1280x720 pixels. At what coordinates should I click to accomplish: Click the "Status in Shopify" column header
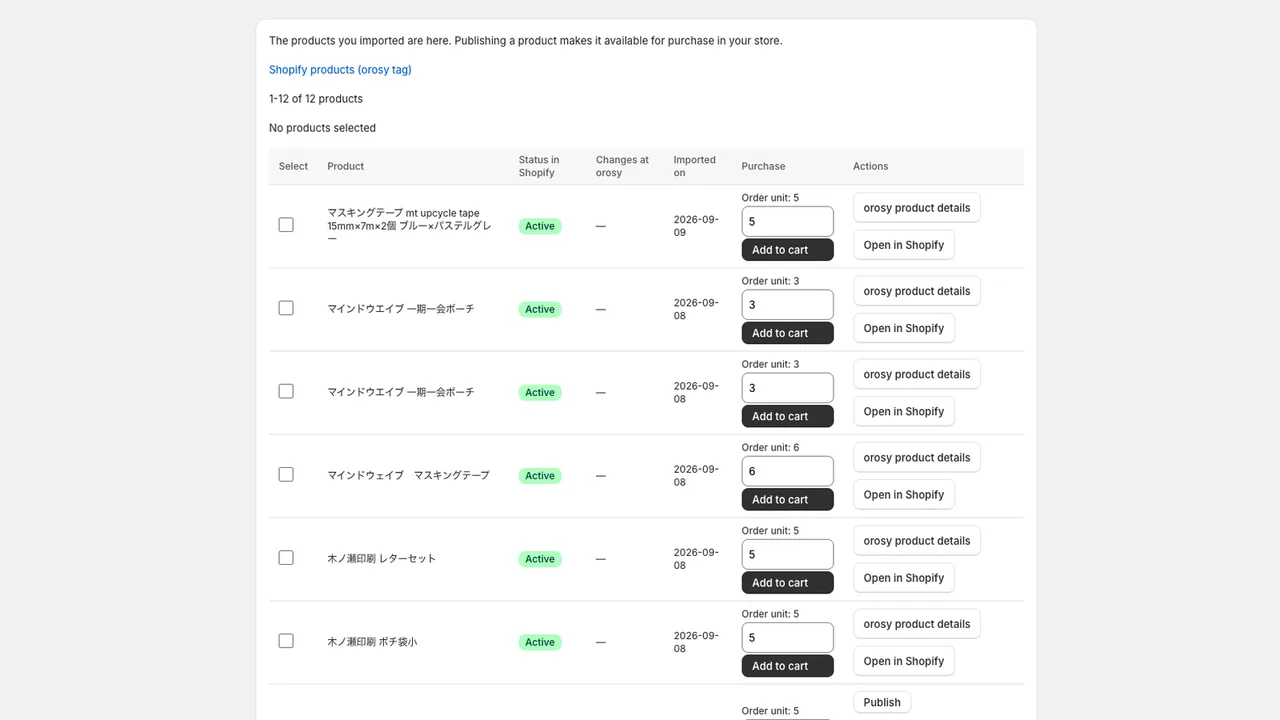[539, 166]
